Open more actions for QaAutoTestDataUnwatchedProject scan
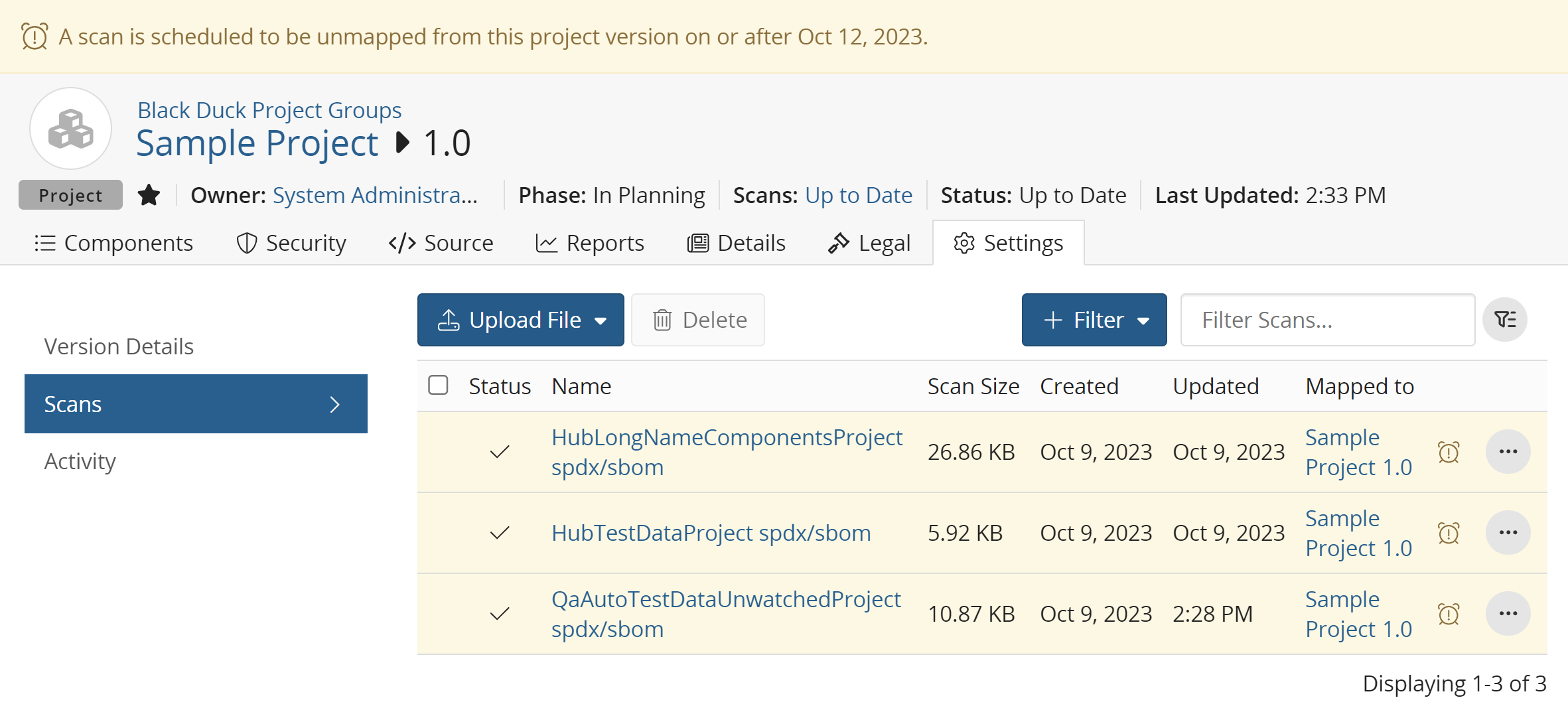1568x714 pixels. click(1508, 614)
